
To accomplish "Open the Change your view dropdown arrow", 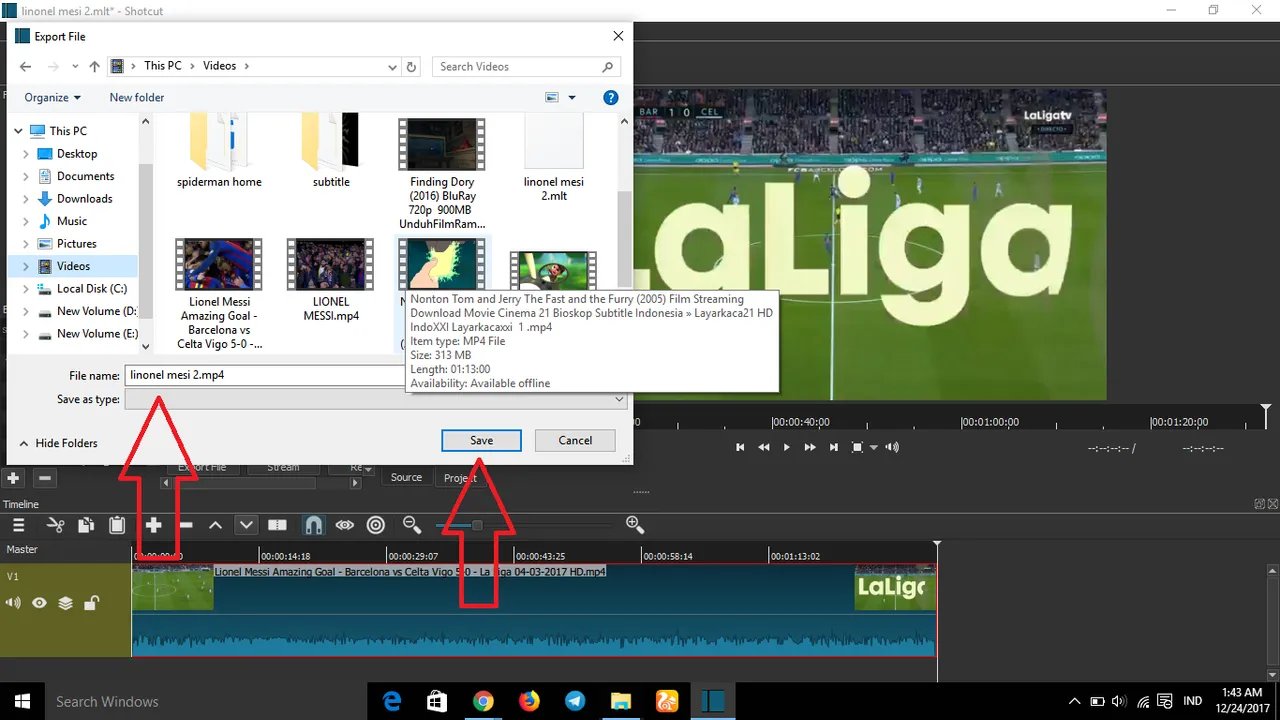I will click(x=572, y=98).
